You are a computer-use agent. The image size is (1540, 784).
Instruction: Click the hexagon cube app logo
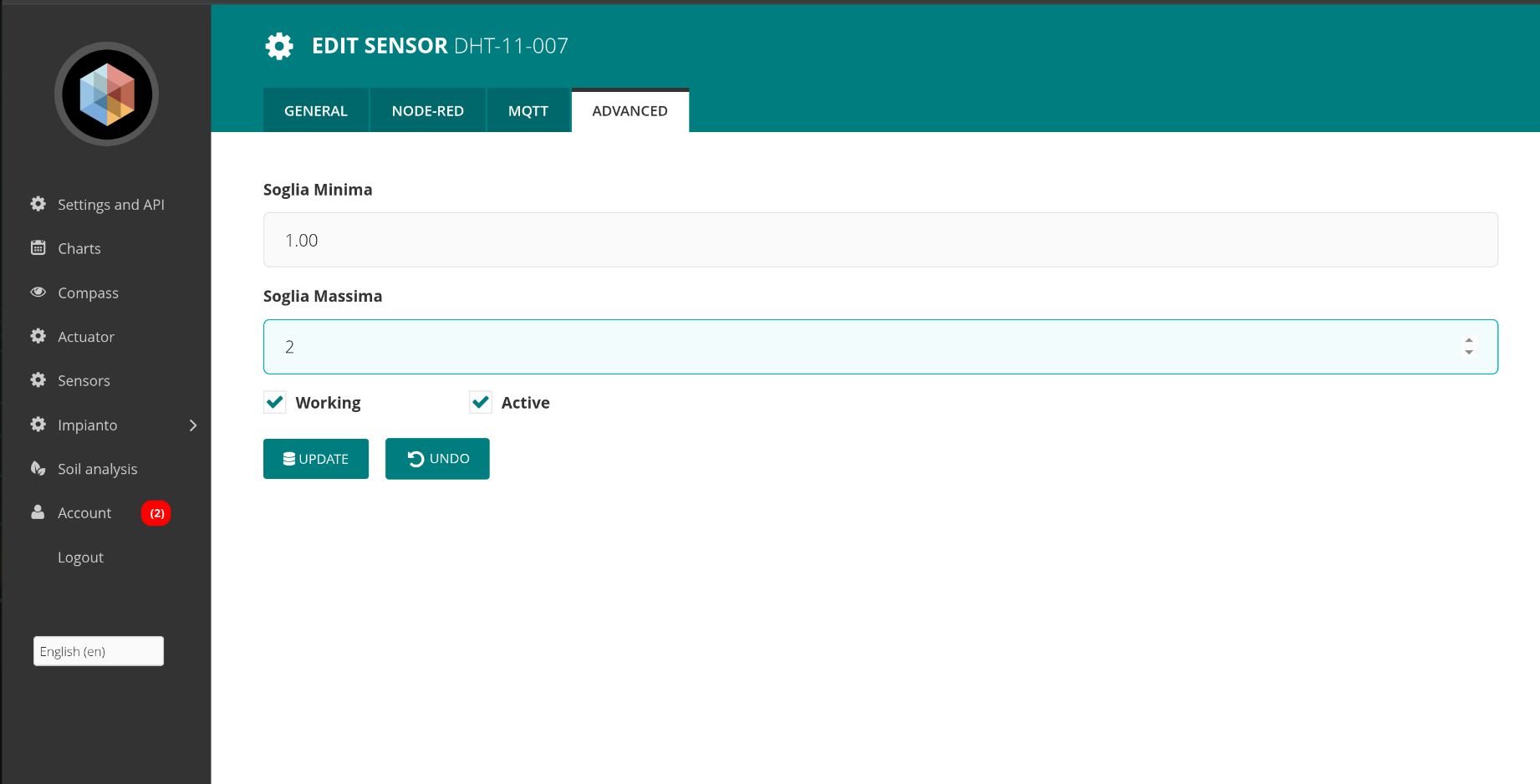(x=106, y=94)
